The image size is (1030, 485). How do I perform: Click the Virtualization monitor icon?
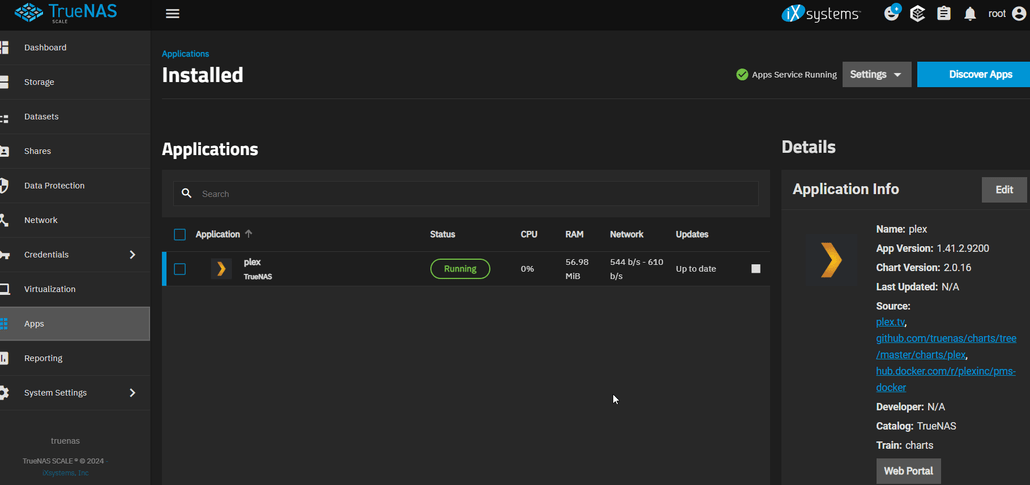point(3,289)
